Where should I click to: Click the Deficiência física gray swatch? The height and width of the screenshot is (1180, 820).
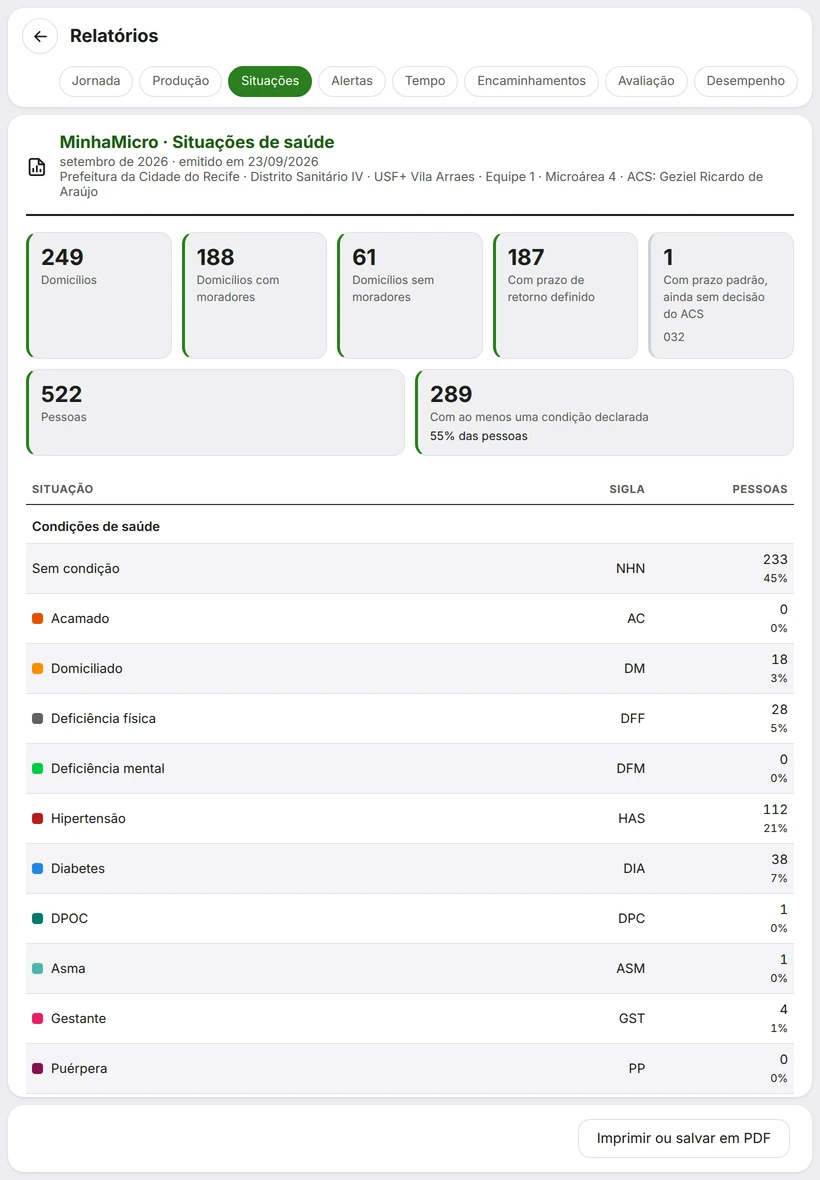[x=38, y=719]
